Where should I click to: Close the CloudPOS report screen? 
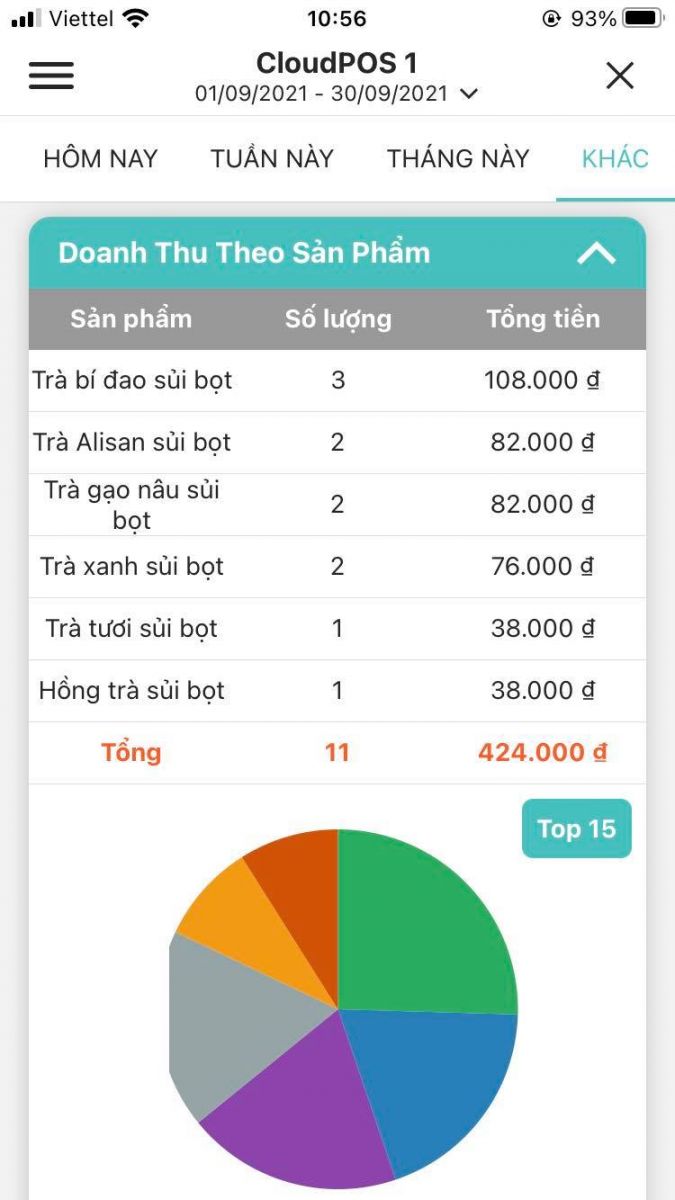[620, 76]
